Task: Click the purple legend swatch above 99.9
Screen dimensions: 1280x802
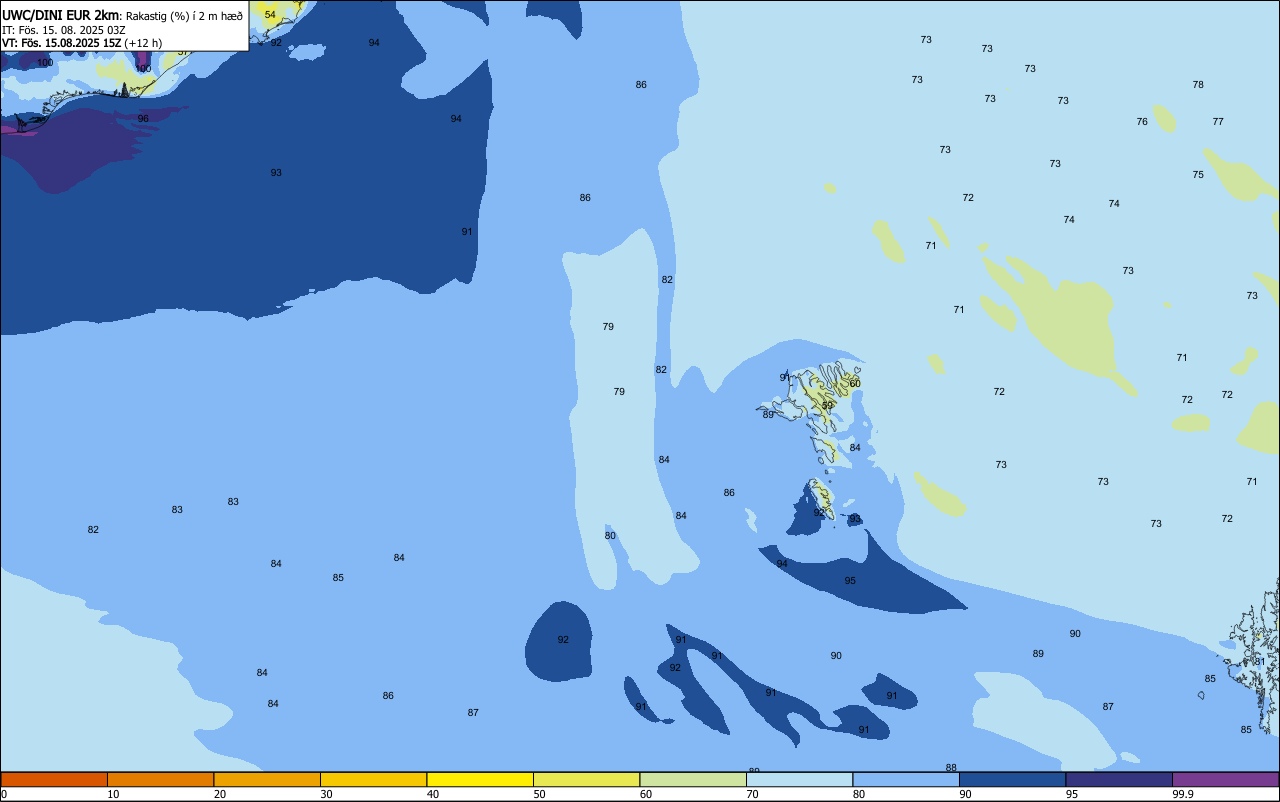Action: tap(1225, 779)
